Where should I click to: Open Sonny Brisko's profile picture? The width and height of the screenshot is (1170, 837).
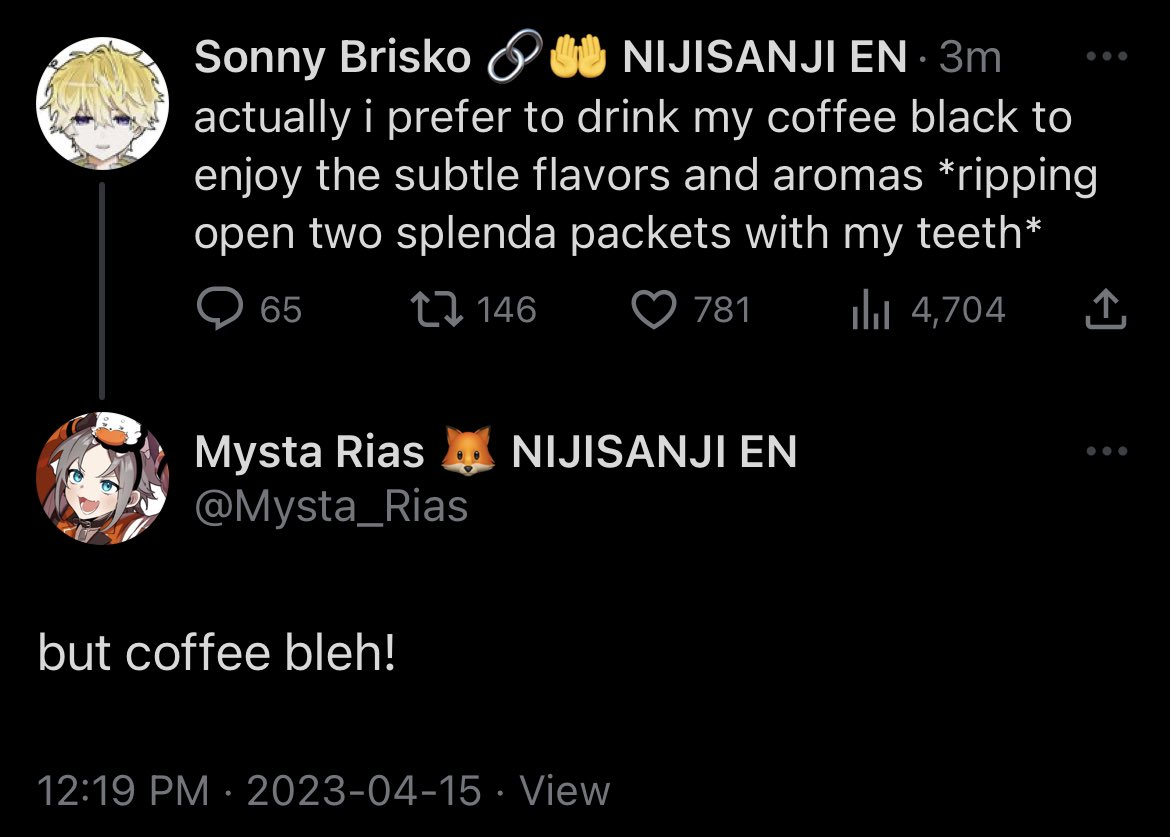click(101, 103)
